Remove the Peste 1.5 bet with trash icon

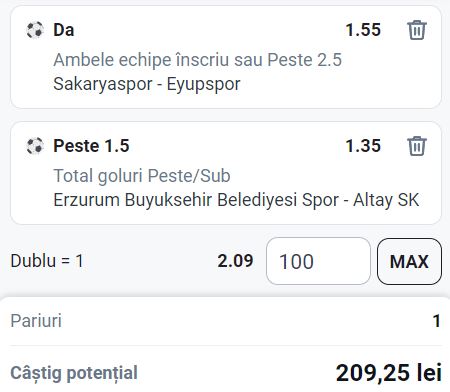417,146
